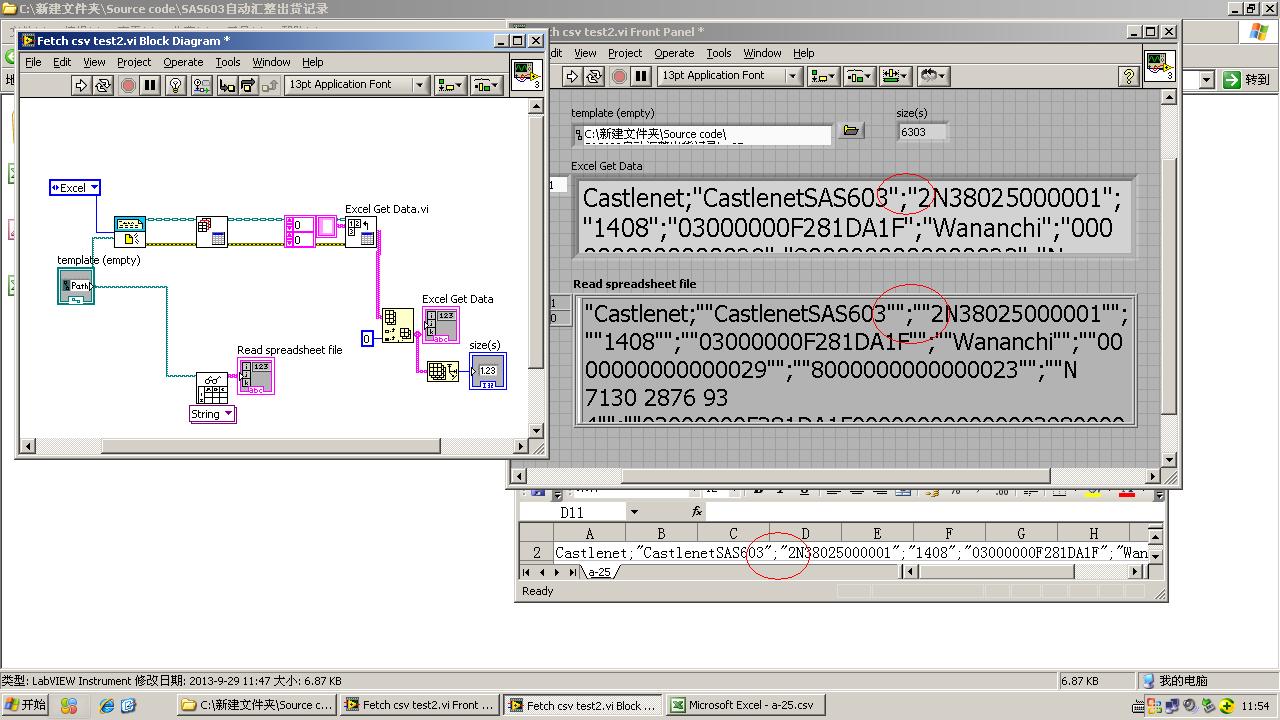Screen dimensions: 1280x720
Task: Click the Context Help question mark button
Action: click(1128, 76)
